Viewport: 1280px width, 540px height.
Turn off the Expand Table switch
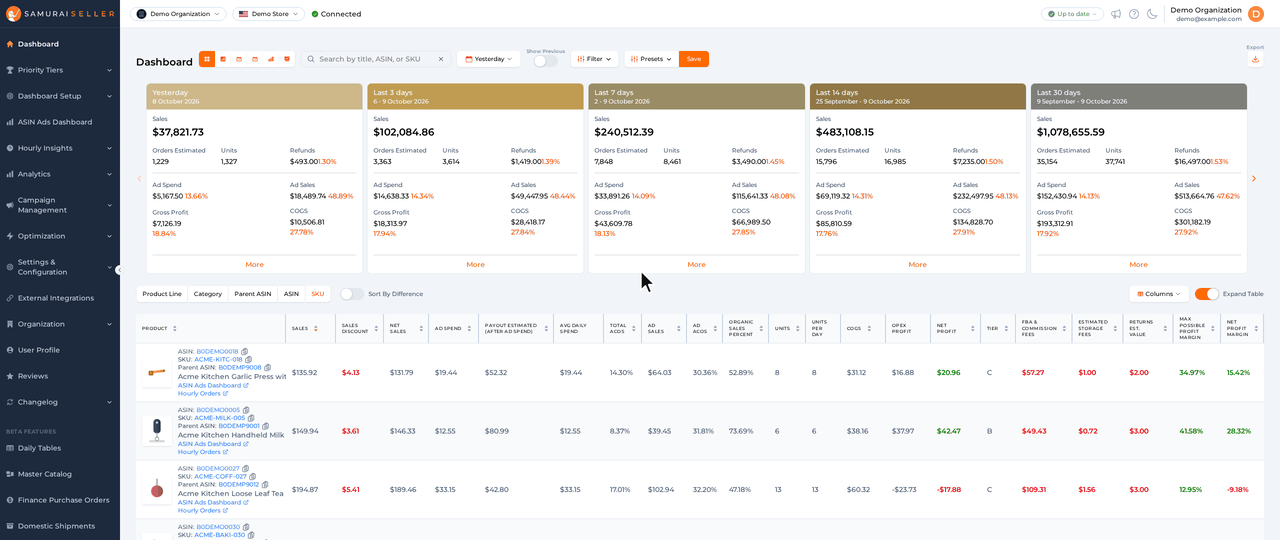coord(1207,294)
